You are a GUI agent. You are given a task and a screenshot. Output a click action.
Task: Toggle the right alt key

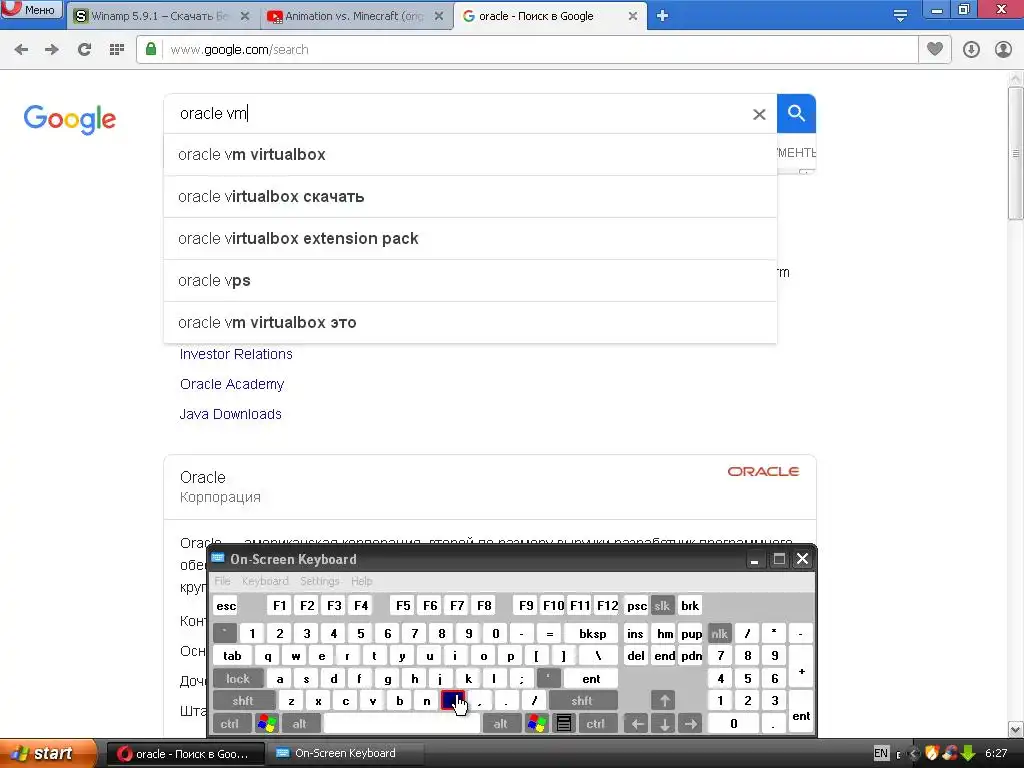coord(500,724)
